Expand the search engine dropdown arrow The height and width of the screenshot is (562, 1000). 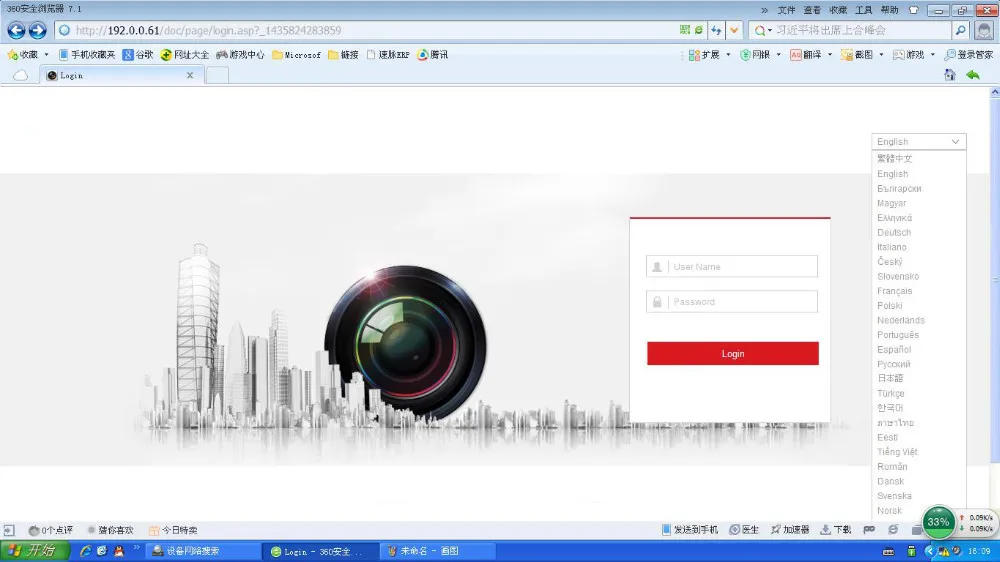click(770, 31)
